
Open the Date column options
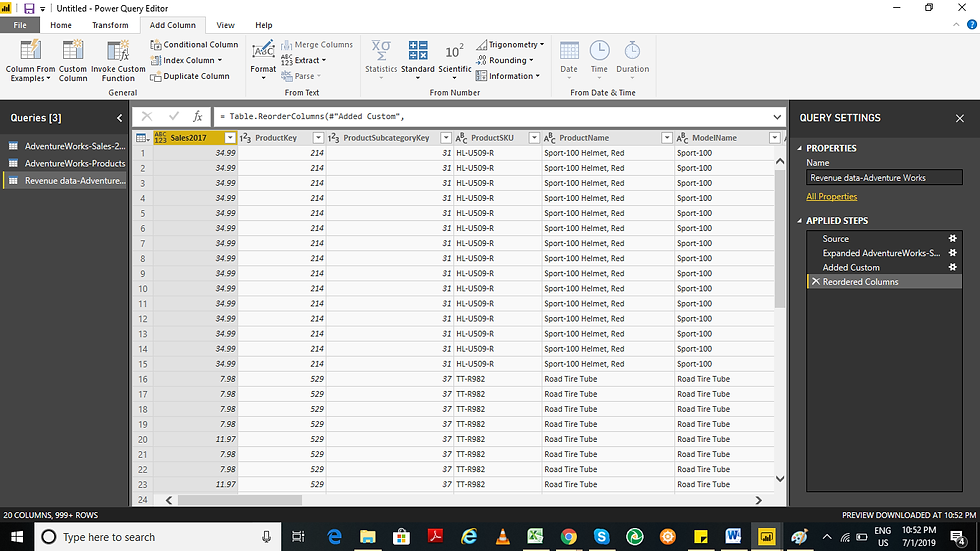pos(569,61)
